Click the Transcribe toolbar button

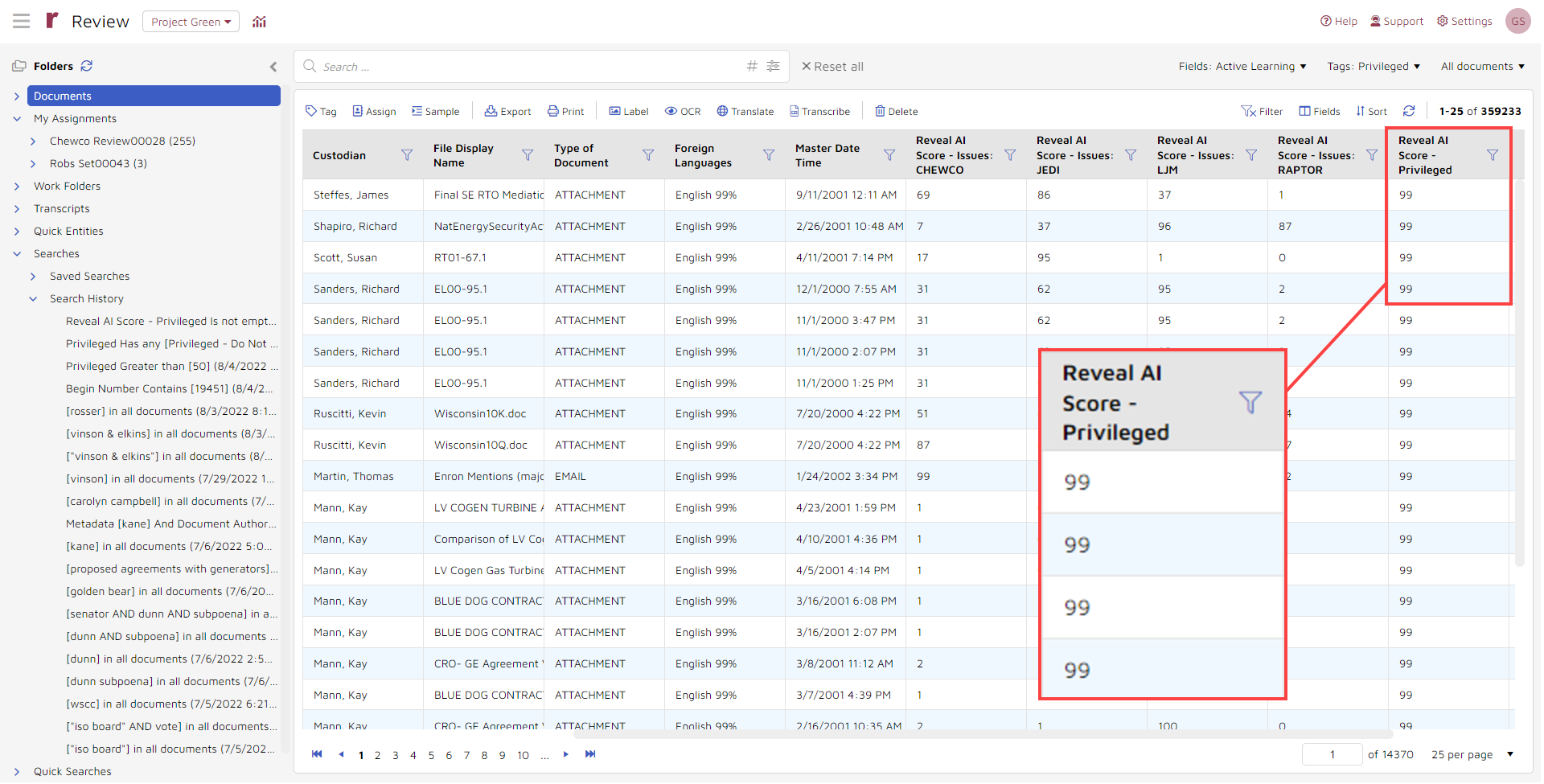819,111
